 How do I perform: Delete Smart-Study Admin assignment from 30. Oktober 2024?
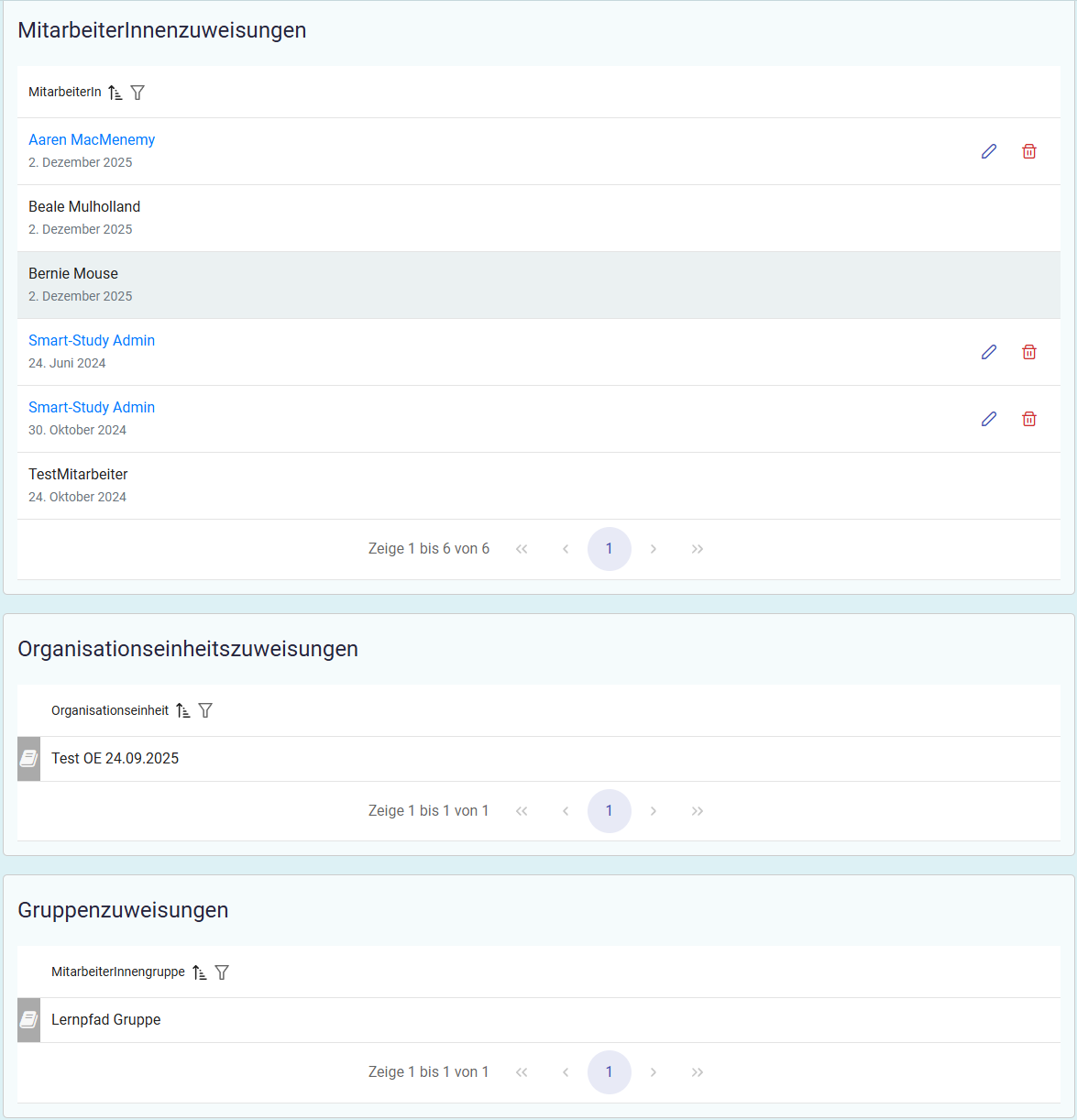(1029, 419)
